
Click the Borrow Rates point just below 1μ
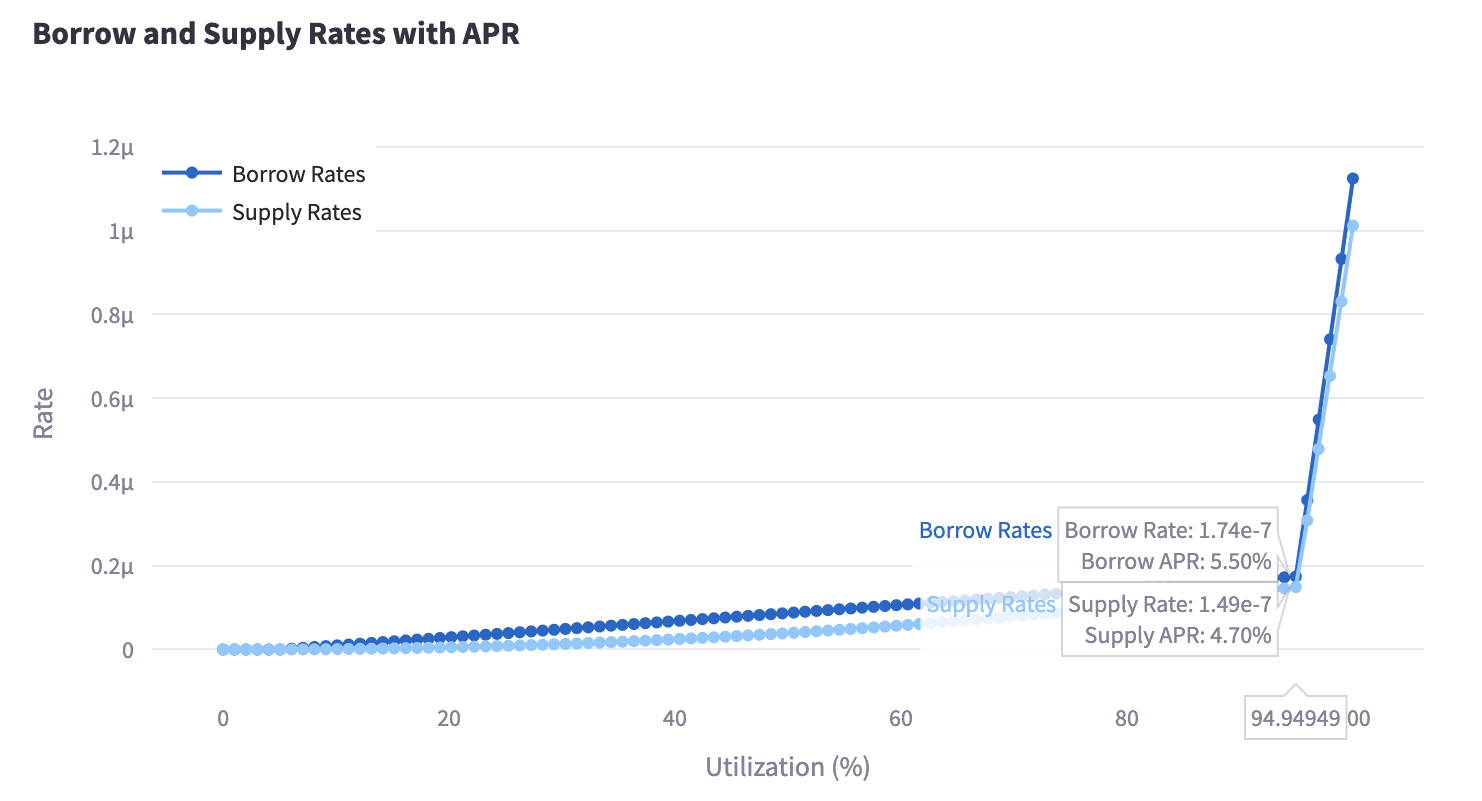coord(1341,258)
